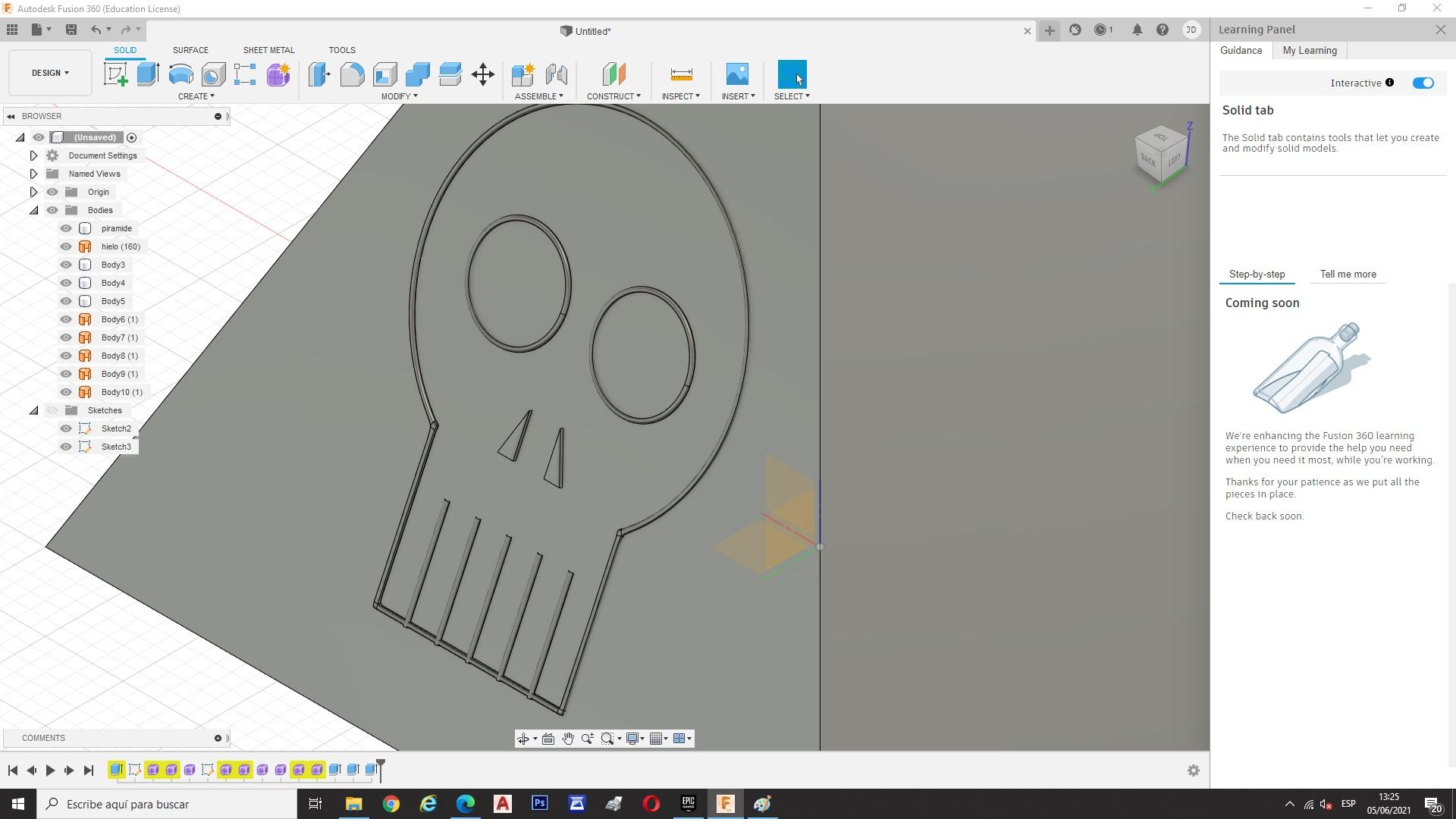The width and height of the screenshot is (1456, 819).
Task: Hide the piramide body visibility
Action: click(66, 228)
